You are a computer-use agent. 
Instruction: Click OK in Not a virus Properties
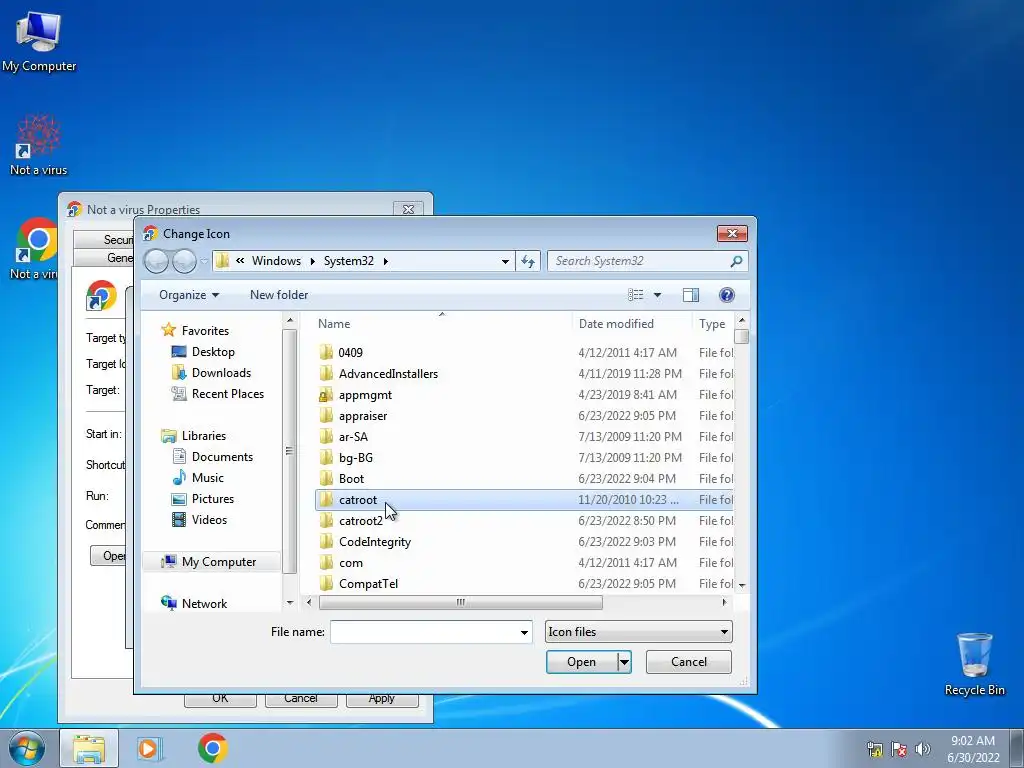(x=220, y=699)
